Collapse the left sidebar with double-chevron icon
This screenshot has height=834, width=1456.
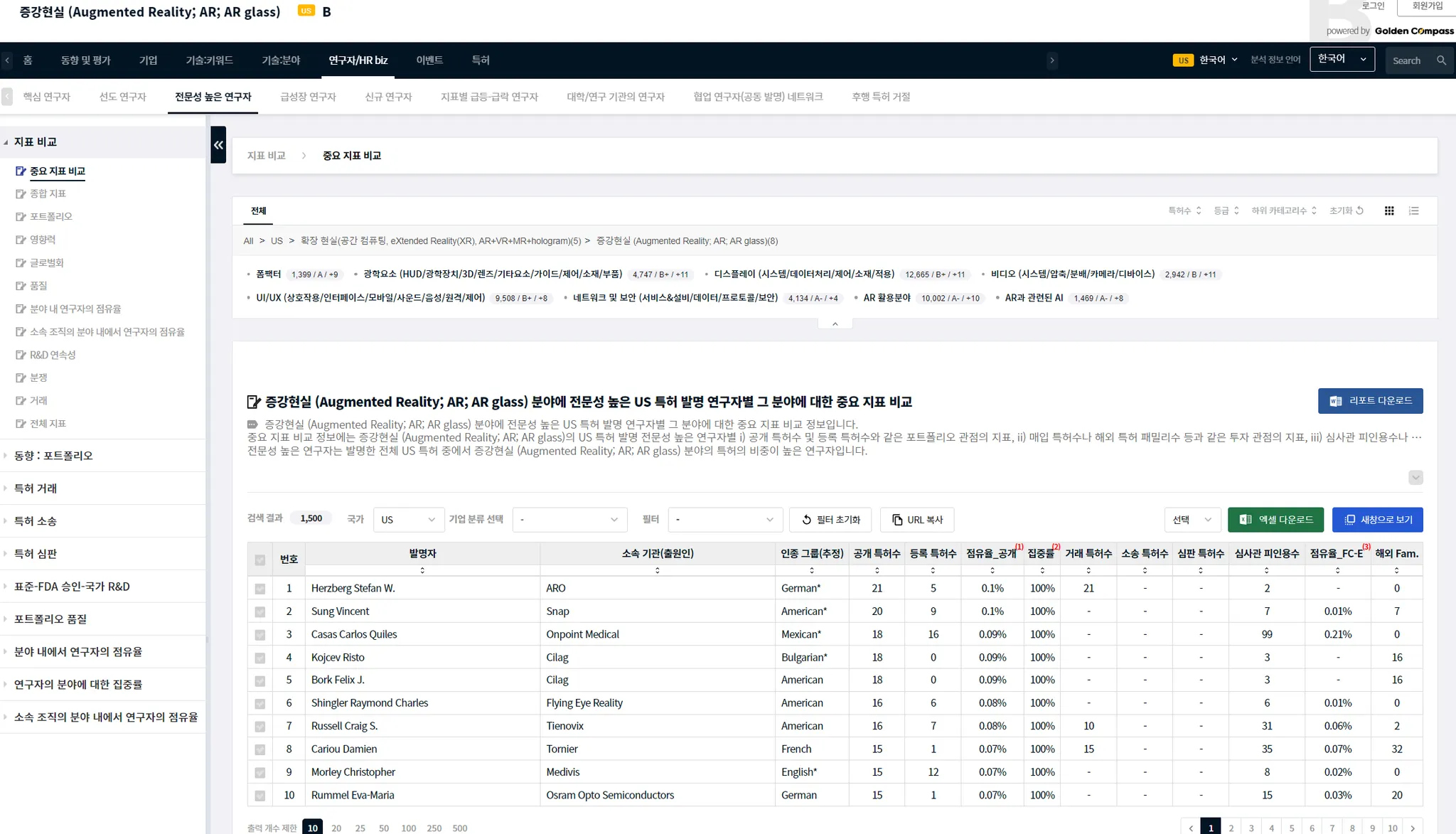point(218,145)
